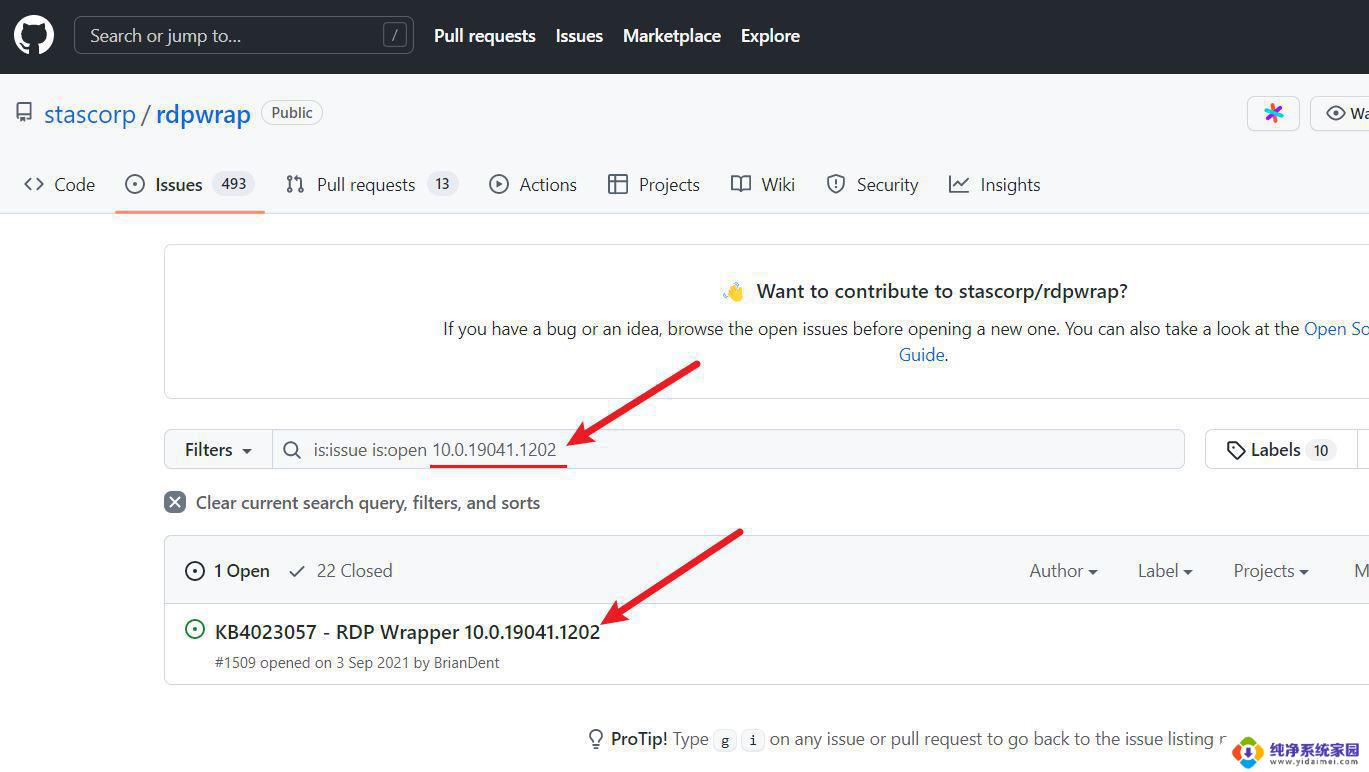The width and height of the screenshot is (1369, 772).
Task: Open the rdpwrap repository link
Action: tap(203, 114)
